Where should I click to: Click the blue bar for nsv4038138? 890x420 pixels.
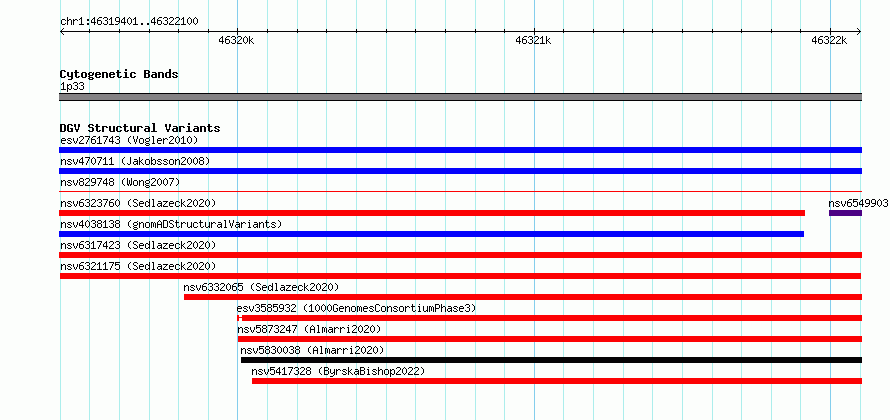coord(431,234)
